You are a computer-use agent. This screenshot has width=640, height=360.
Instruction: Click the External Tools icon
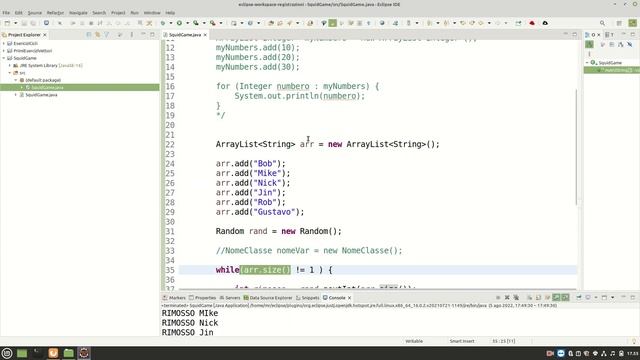(213, 23)
